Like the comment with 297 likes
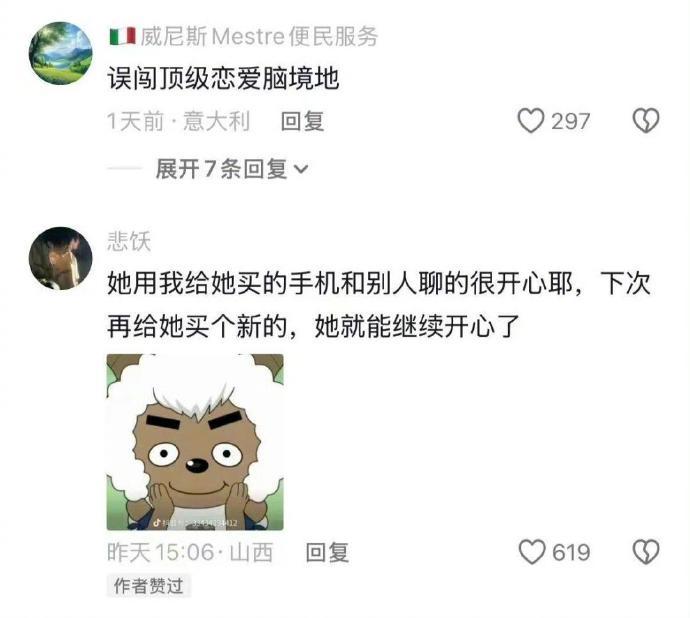This screenshot has height=618, width=690. [531, 121]
